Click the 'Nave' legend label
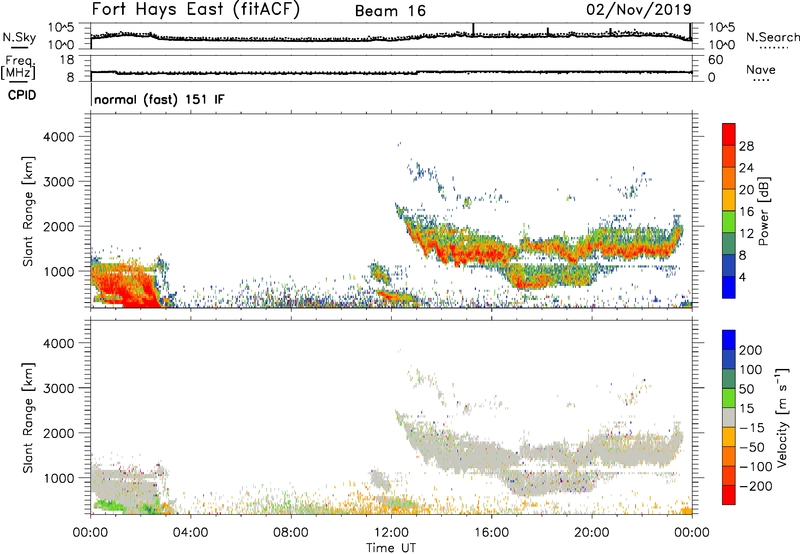This screenshot has width=800, height=554. (x=761, y=70)
